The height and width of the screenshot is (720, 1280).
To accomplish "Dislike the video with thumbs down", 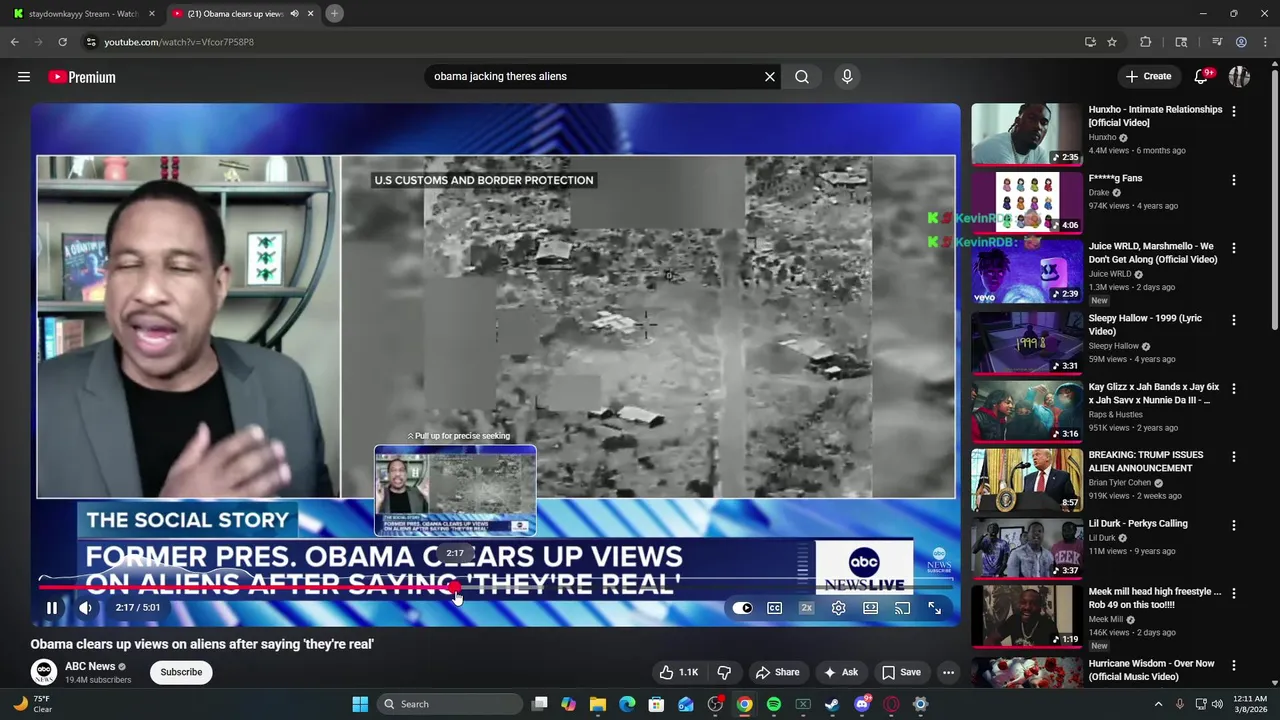I will pos(725,672).
